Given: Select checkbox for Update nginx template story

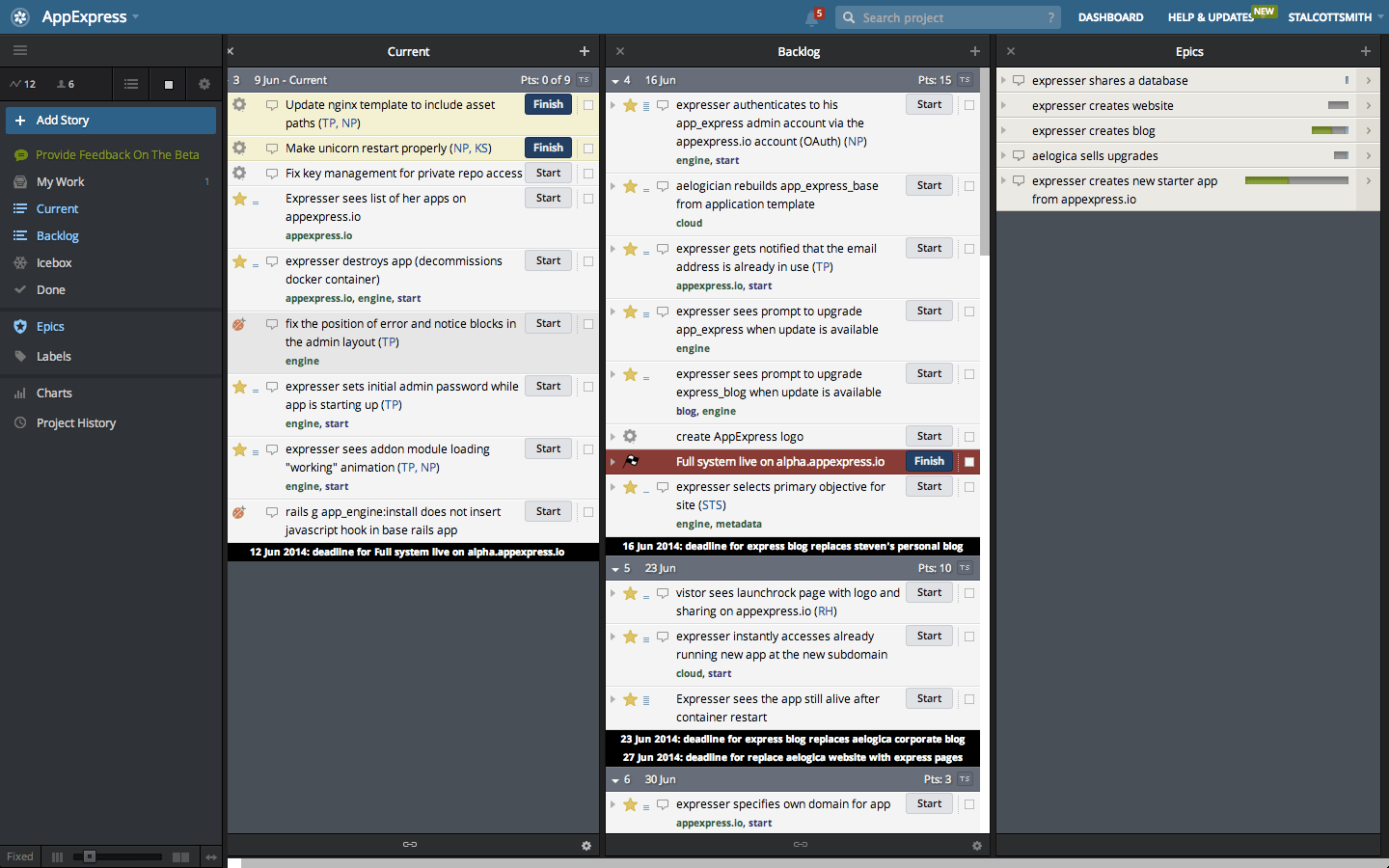Looking at the screenshot, I should pyautogui.click(x=588, y=105).
